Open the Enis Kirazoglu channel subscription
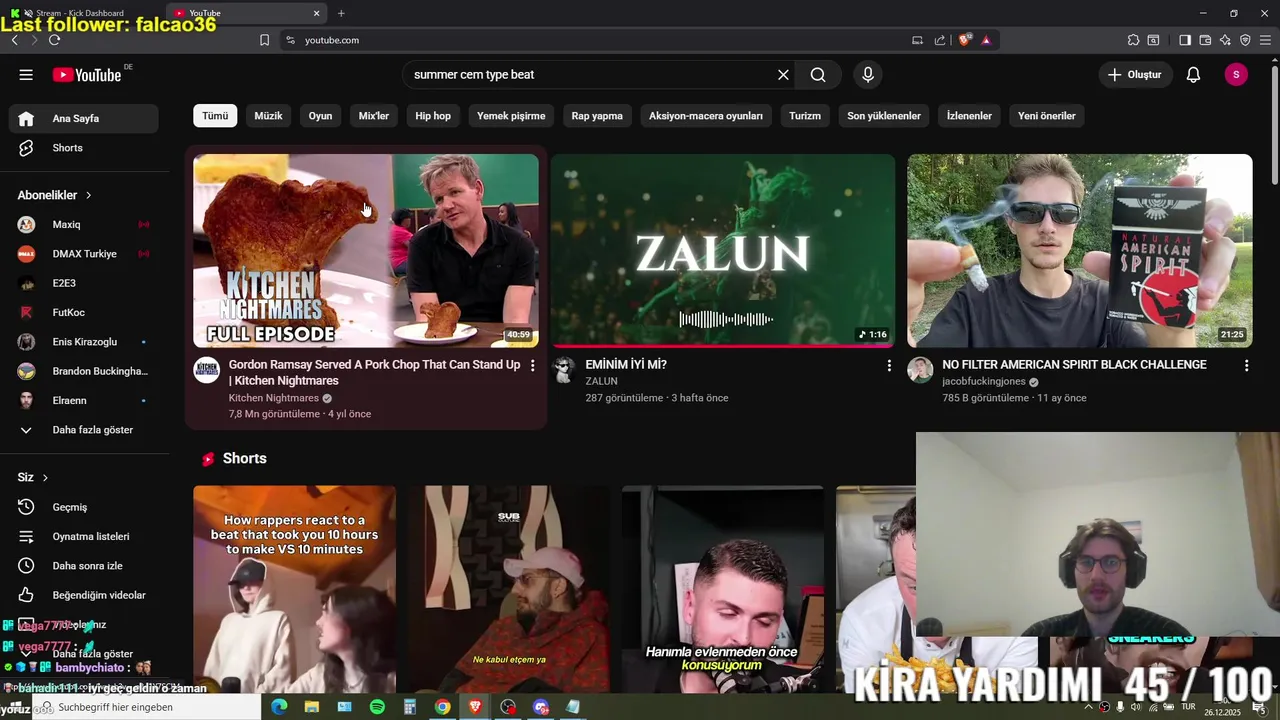This screenshot has height=720, width=1280. [x=84, y=342]
